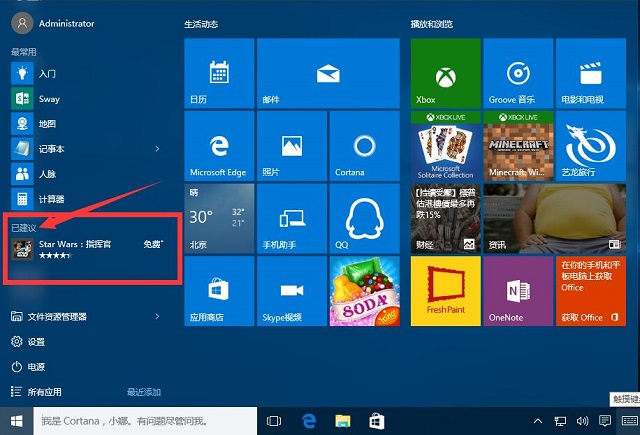Open 地图 maps app

[86, 124]
